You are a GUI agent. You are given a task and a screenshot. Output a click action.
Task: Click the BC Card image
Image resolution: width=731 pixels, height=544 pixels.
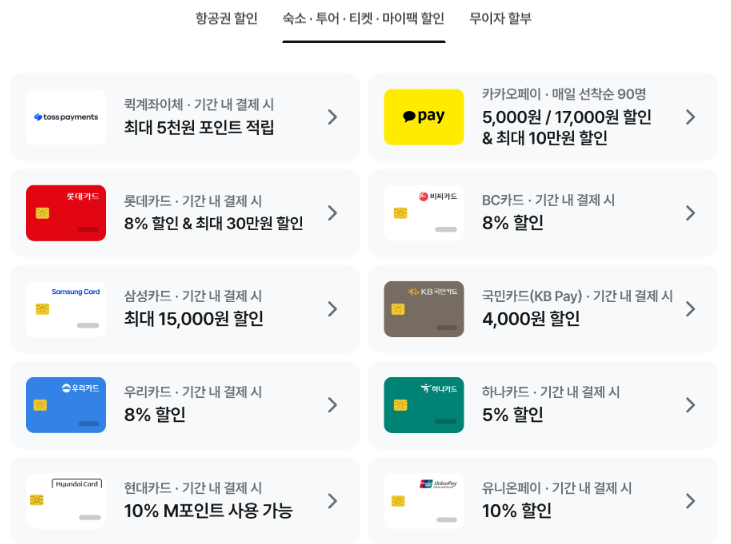(424, 213)
